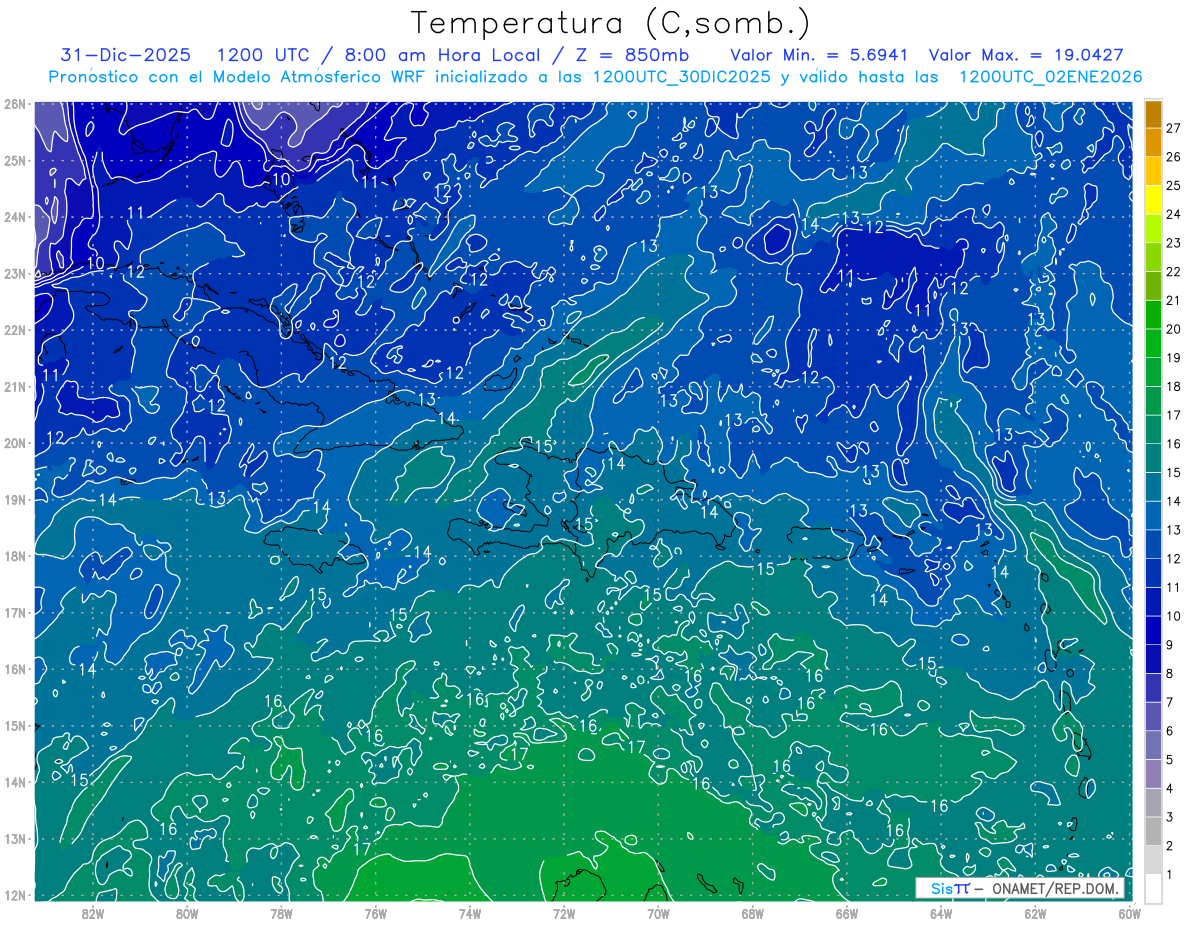This screenshot has width=1200, height=927.
Task: Click the "16N" latitude axis label
Action: coord(15,669)
